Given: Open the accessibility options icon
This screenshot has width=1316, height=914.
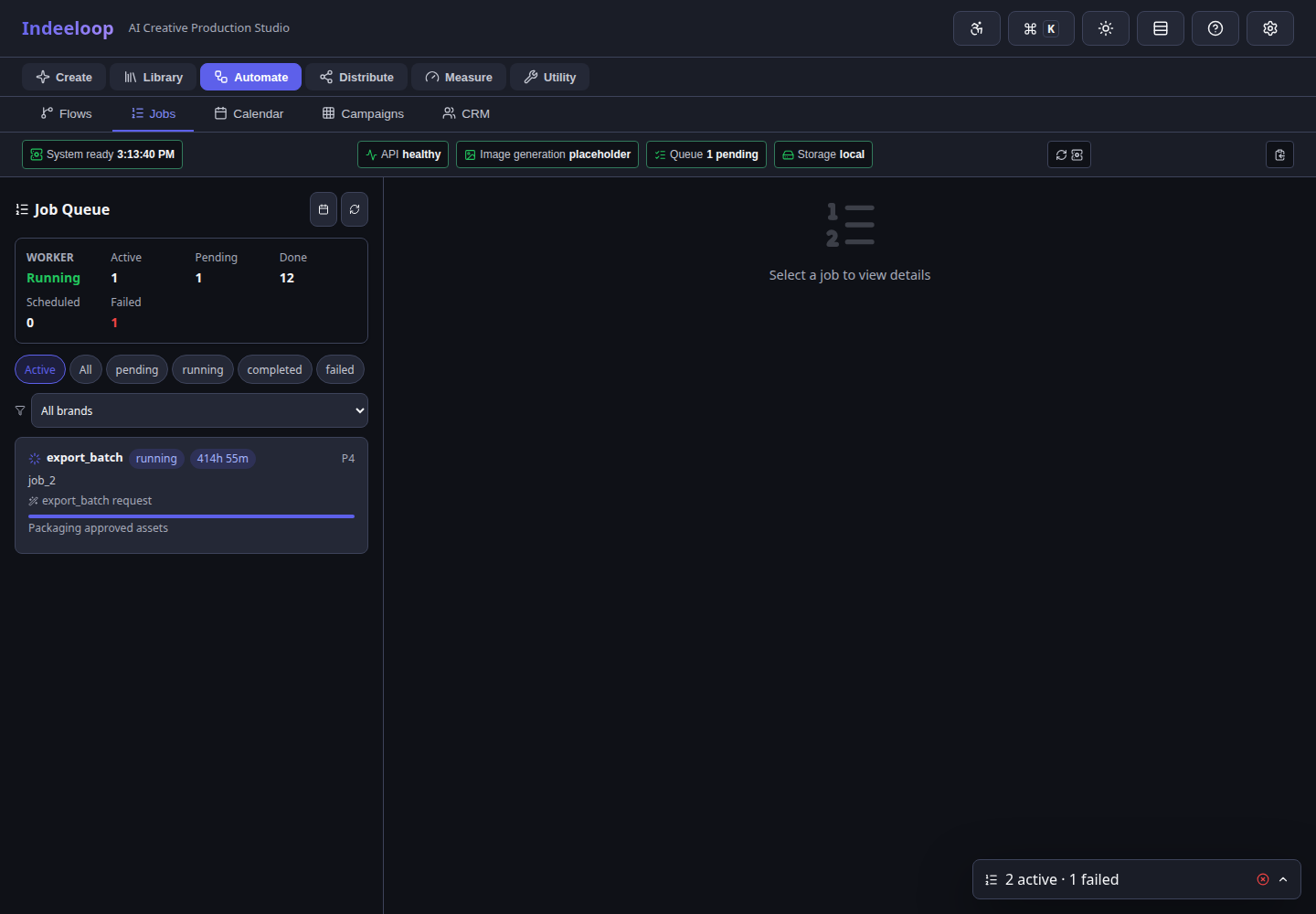Looking at the screenshot, I should click(977, 28).
